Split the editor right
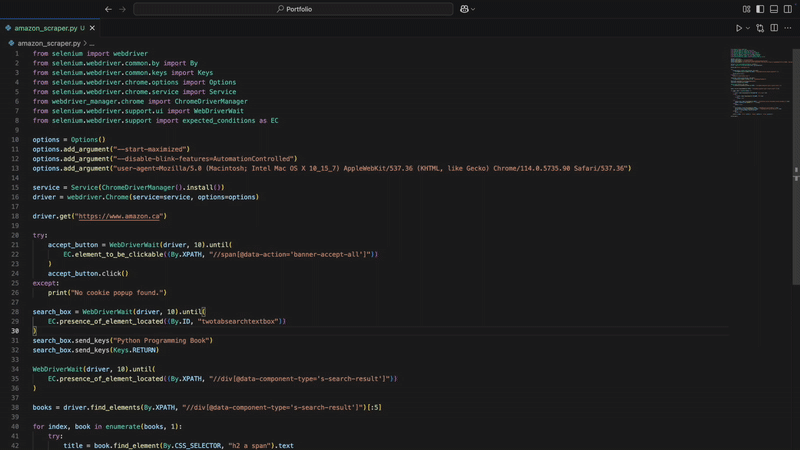This screenshot has height=450, width=800. [774, 28]
